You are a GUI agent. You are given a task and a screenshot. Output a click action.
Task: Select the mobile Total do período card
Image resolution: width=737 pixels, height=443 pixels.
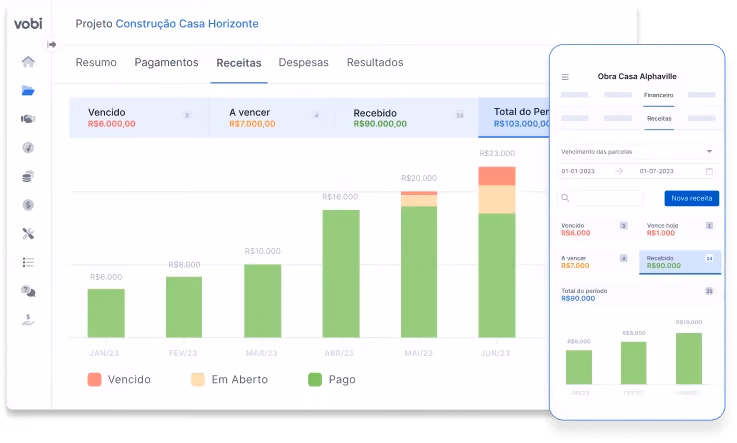637,295
